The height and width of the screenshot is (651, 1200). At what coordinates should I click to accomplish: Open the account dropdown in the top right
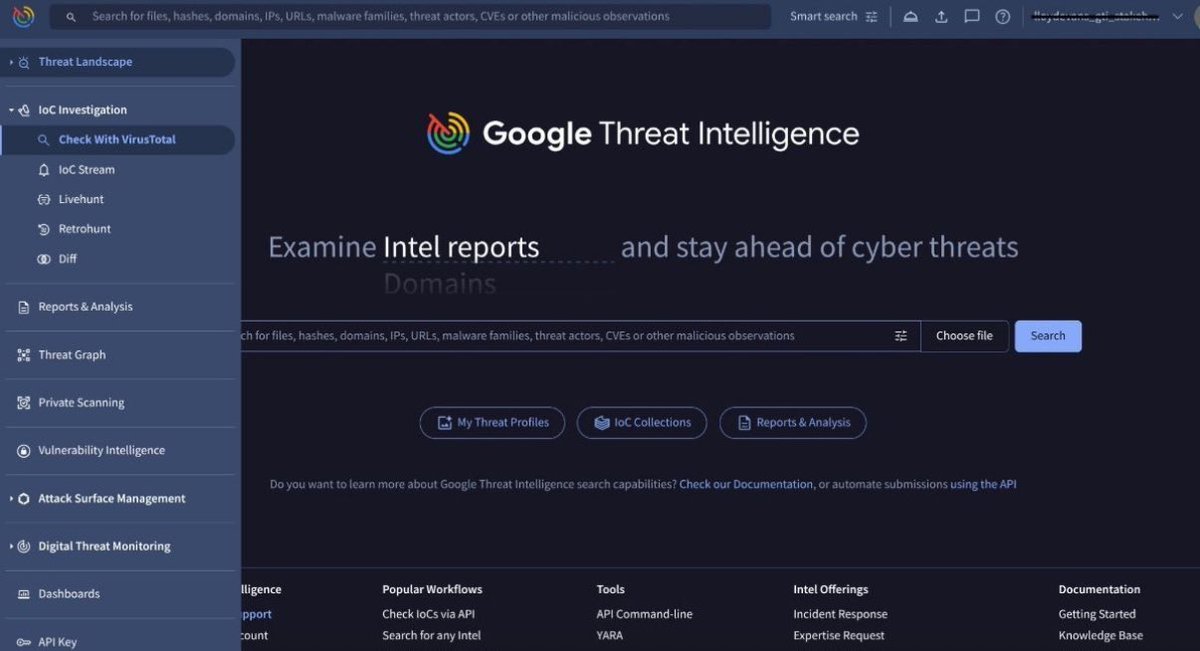1178,16
